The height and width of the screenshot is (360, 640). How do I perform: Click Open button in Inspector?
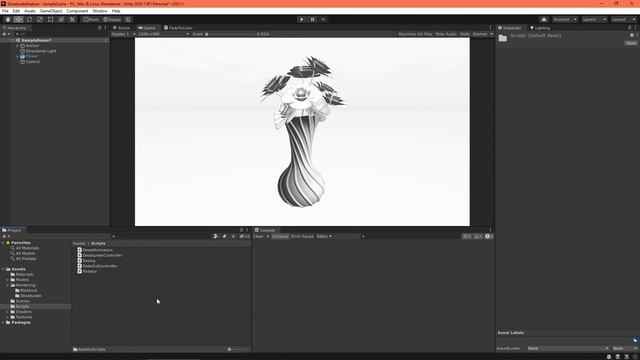[631, 43]
